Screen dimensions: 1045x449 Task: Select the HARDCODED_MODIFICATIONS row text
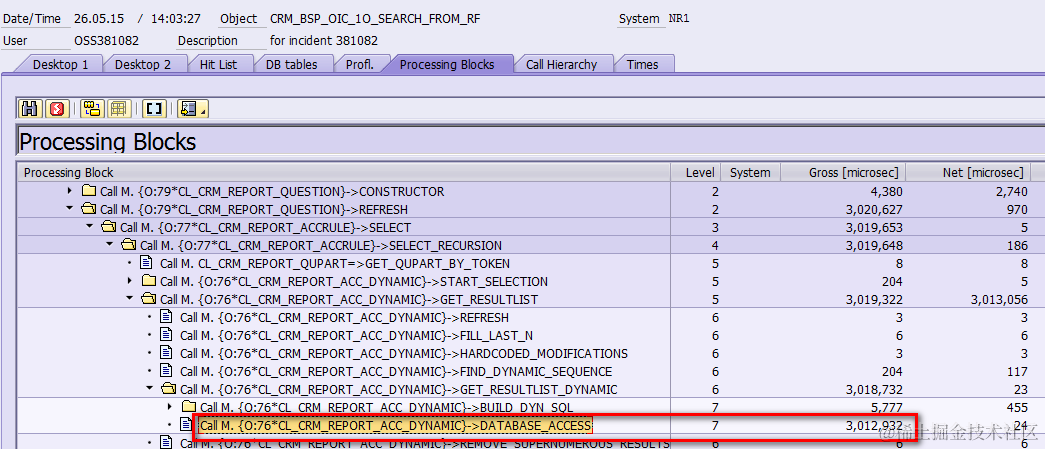(404, 354)
